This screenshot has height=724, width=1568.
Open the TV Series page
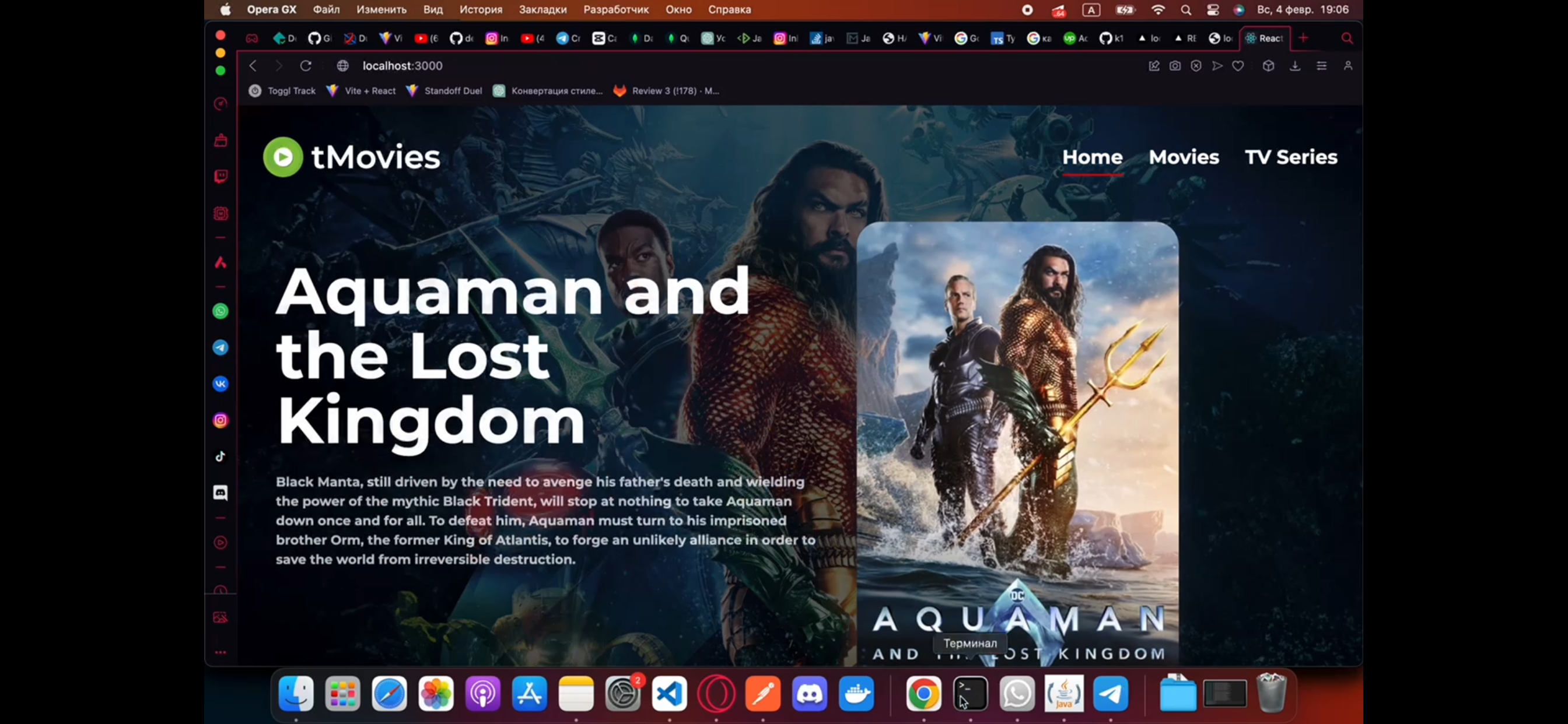coord(1290,157)
